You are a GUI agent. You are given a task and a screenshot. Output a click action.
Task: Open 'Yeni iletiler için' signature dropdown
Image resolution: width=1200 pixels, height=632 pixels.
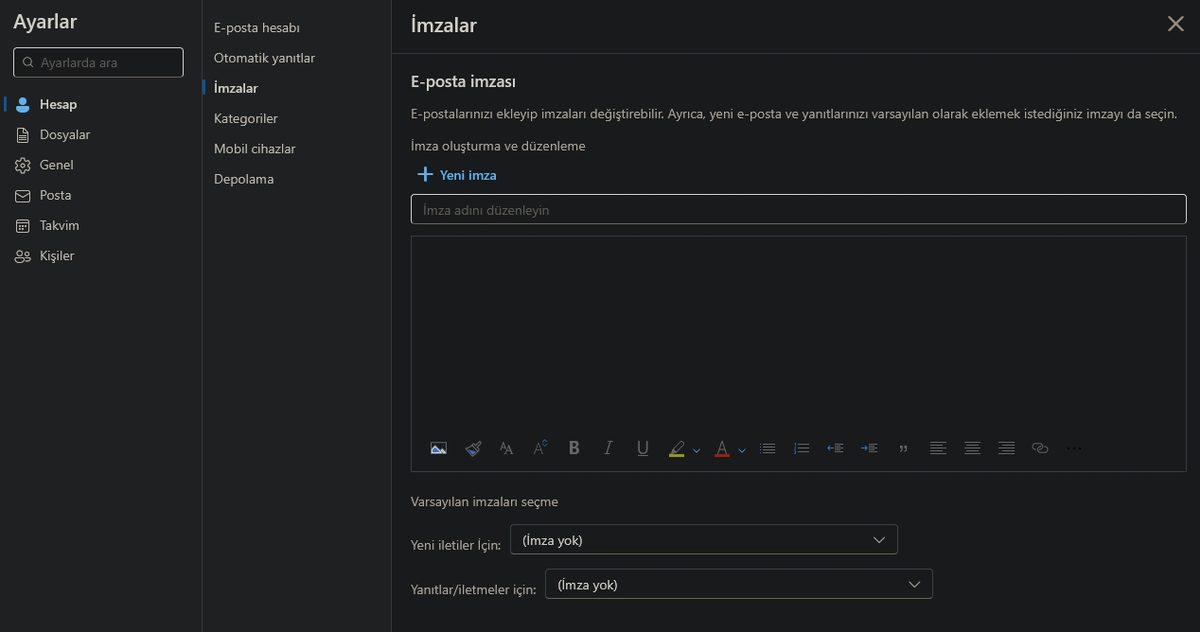point(703,540)
